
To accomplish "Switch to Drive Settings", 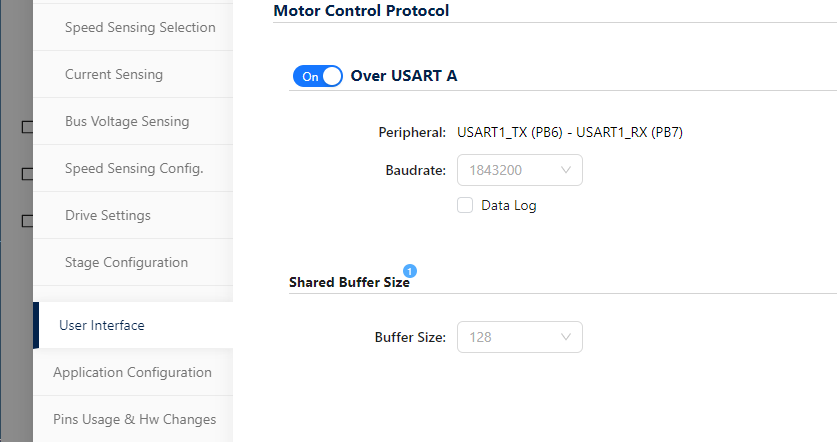I will point(108,215).
